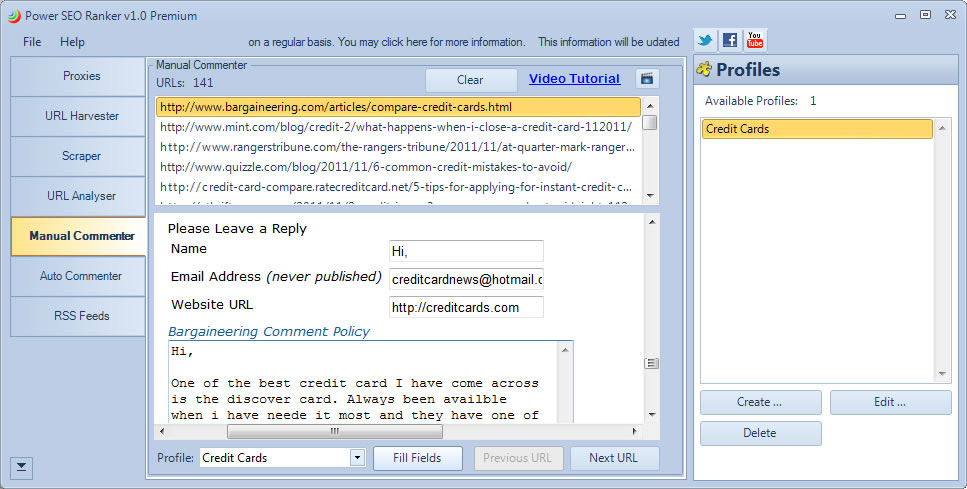Screen dimensions: 967x489
Task: Click the browser pane scroll down arrow
Action: pos(652,414)
